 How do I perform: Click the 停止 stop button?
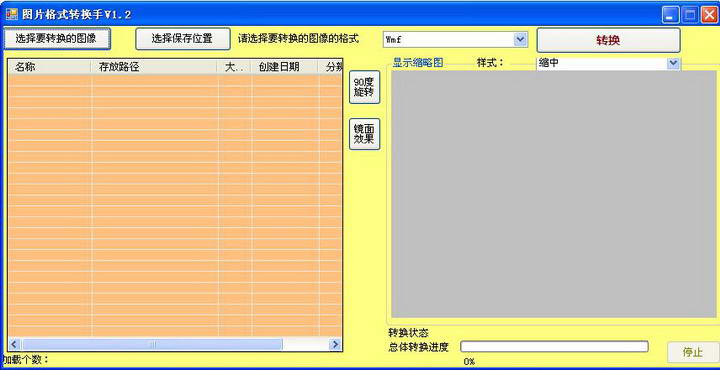(x=692, y=352)
